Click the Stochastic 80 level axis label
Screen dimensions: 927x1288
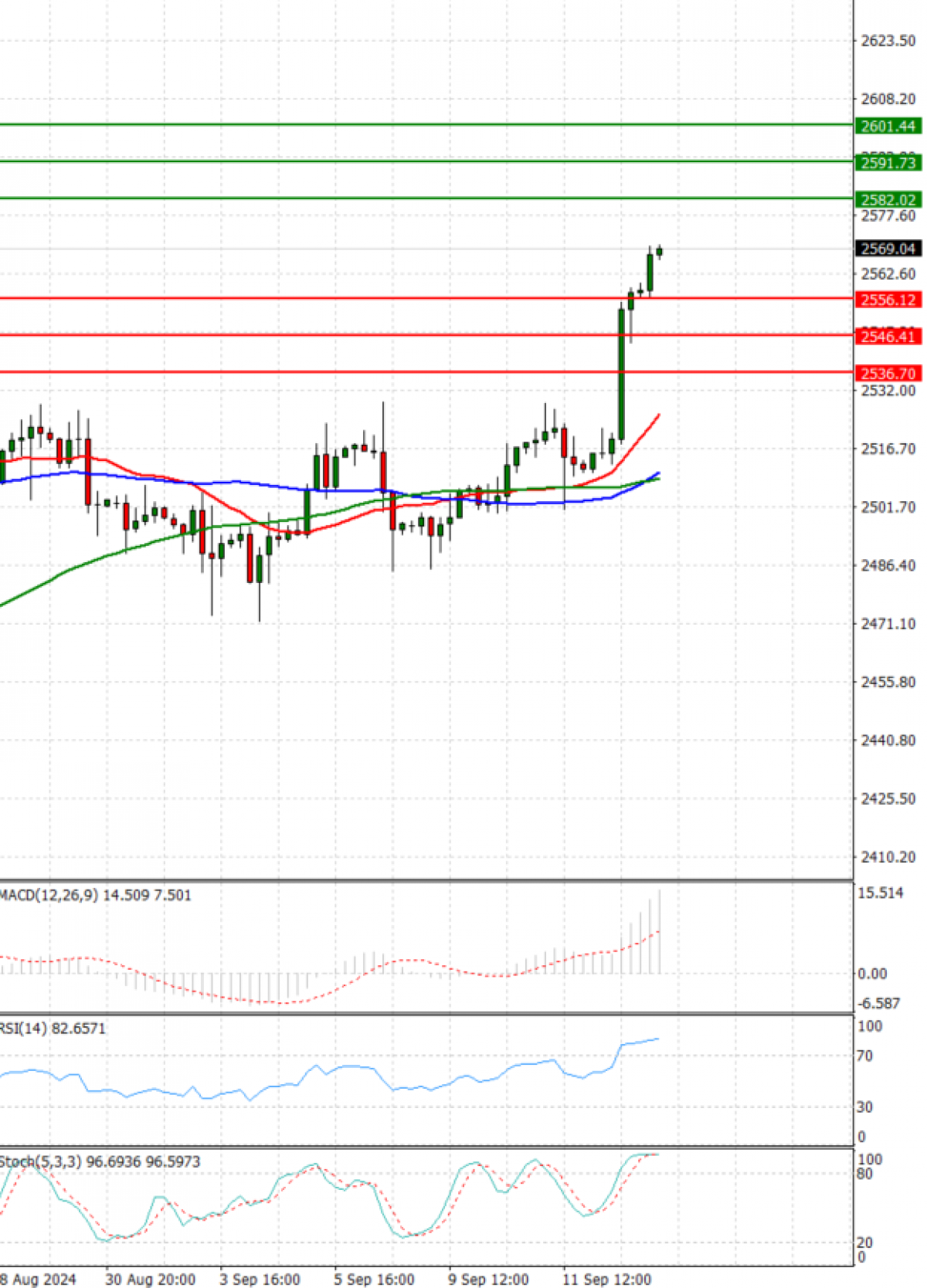[x=864, y=1174]
